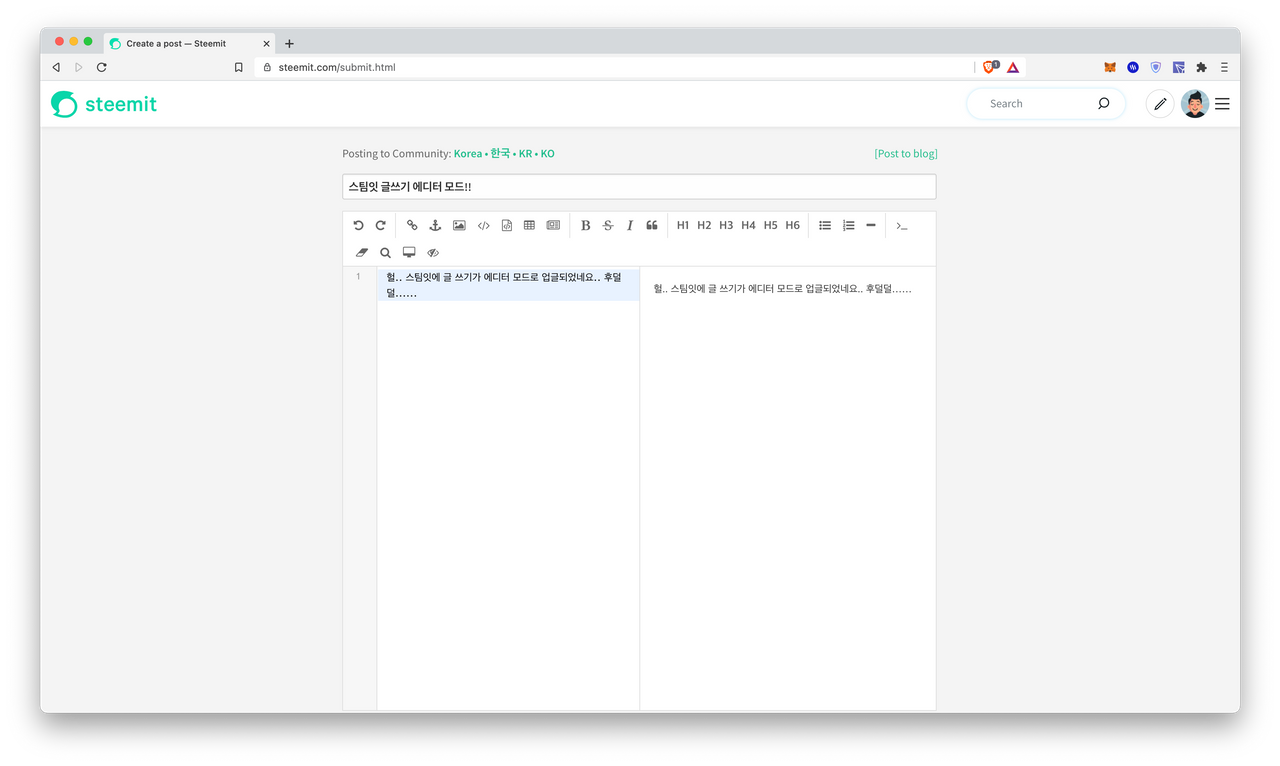The width and height of the screenshot is (1280, 766).
Task: Insert a horizontal rule line
Action: click(x=871, y=226)
